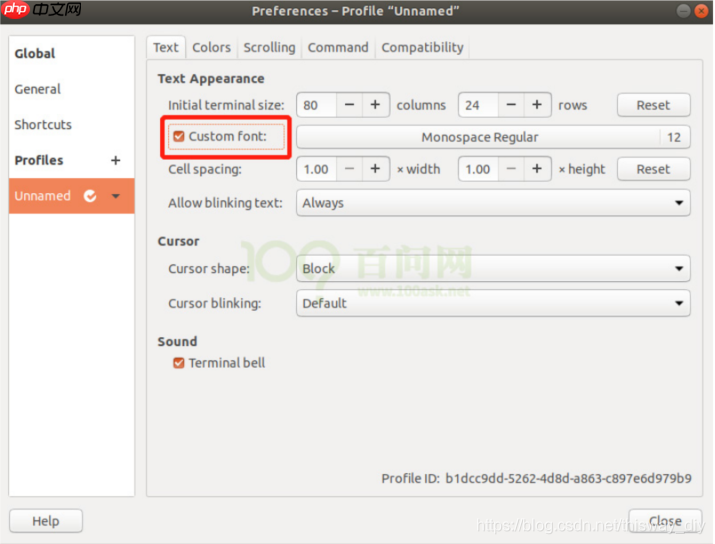Open the Unnamed profile dropdown arrow menu
This screenshot has height=544, width=715.
(116, 196)
